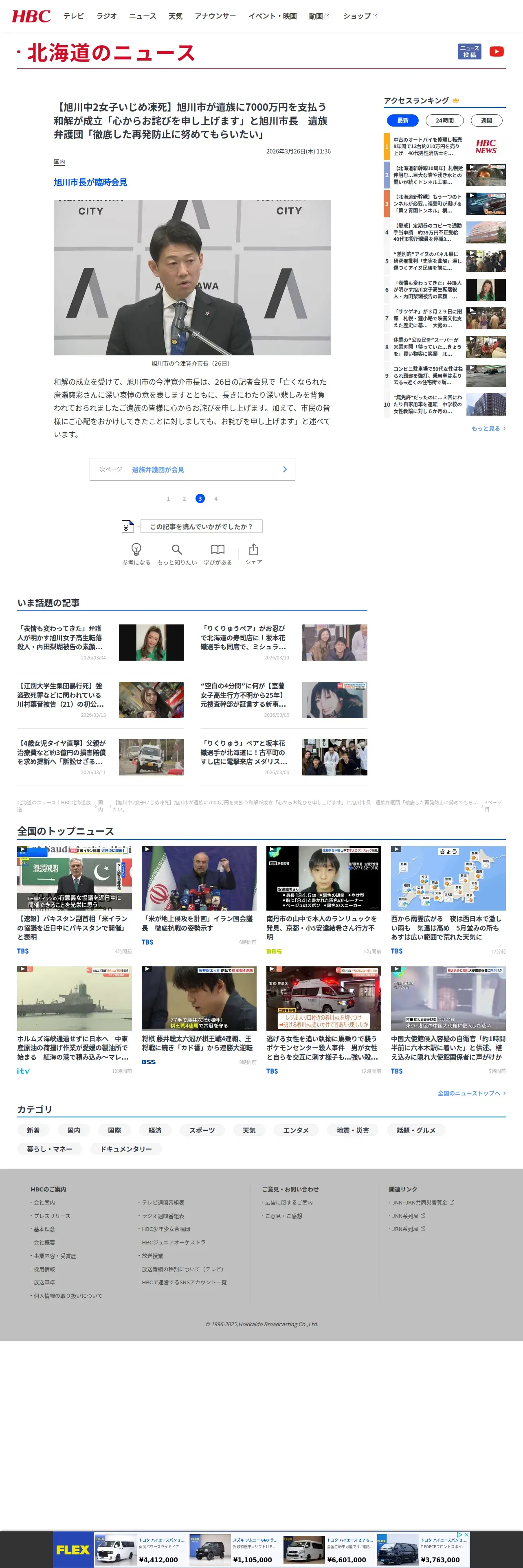Open the イベント・映画 menu item
Image resolution: width=523 pixels, height=1568 pixels.
point(272,16)
